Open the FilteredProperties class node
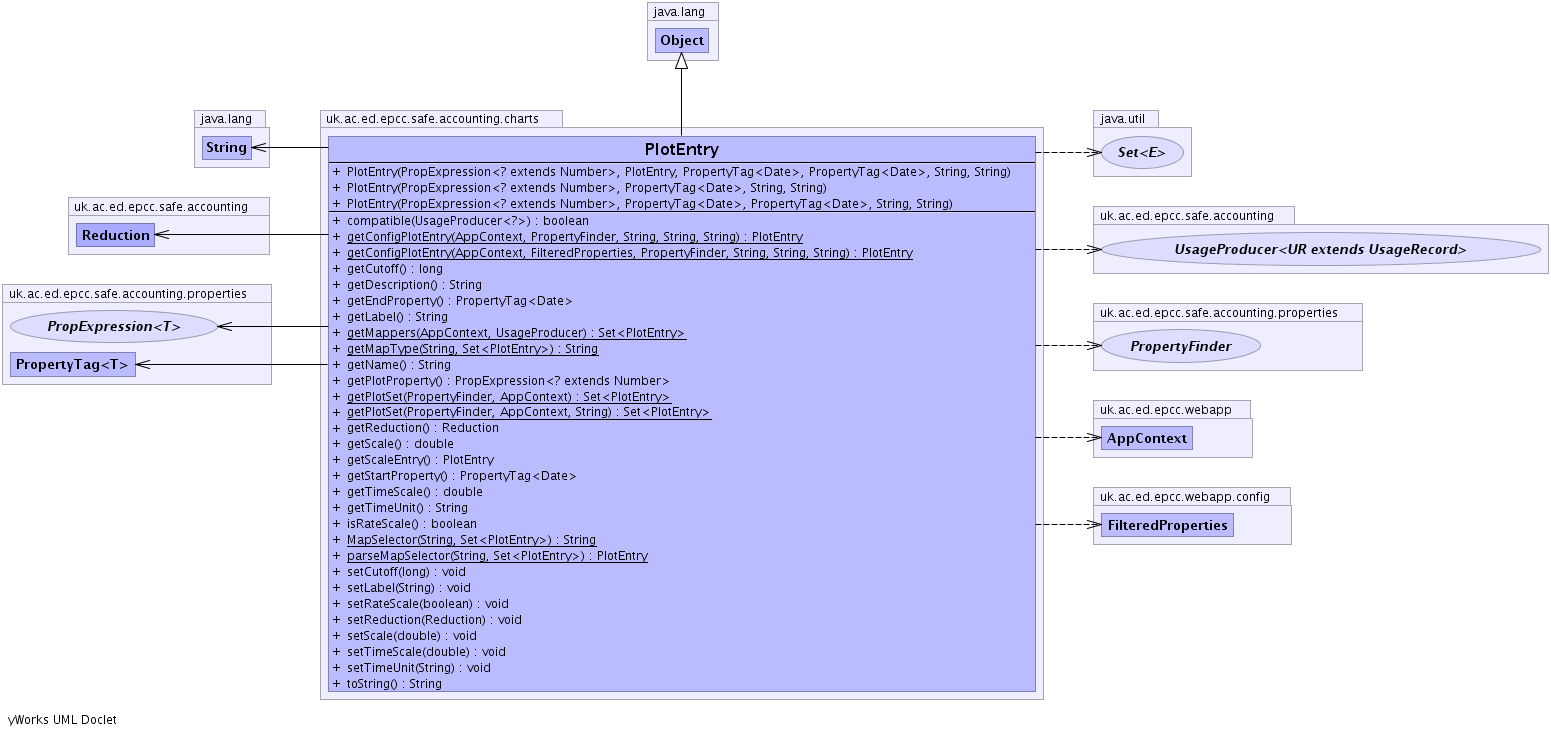Viewport: 1551px width, 737px height. [x=1166, y=525]
